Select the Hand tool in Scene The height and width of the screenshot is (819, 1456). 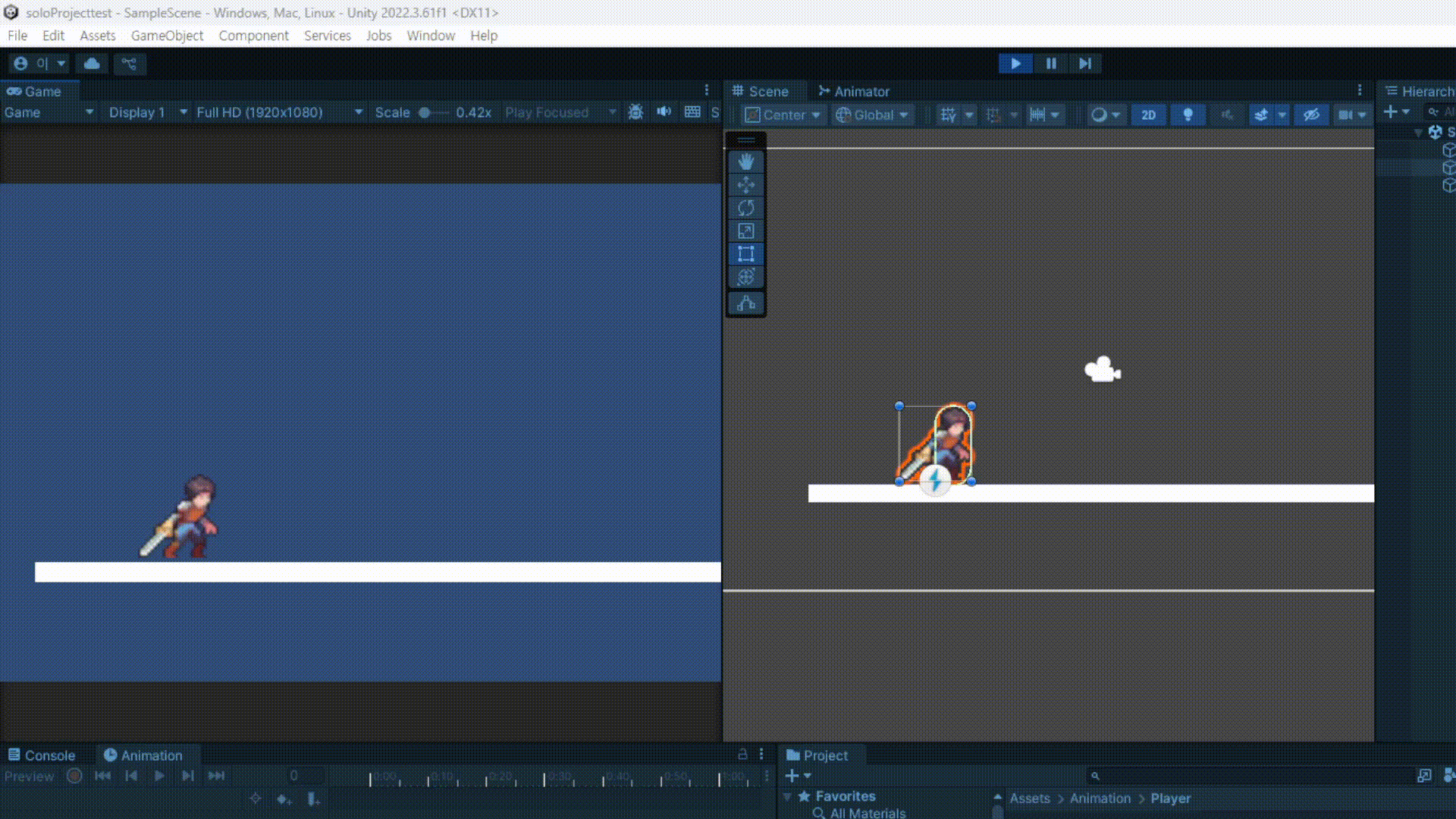(745, 162)
